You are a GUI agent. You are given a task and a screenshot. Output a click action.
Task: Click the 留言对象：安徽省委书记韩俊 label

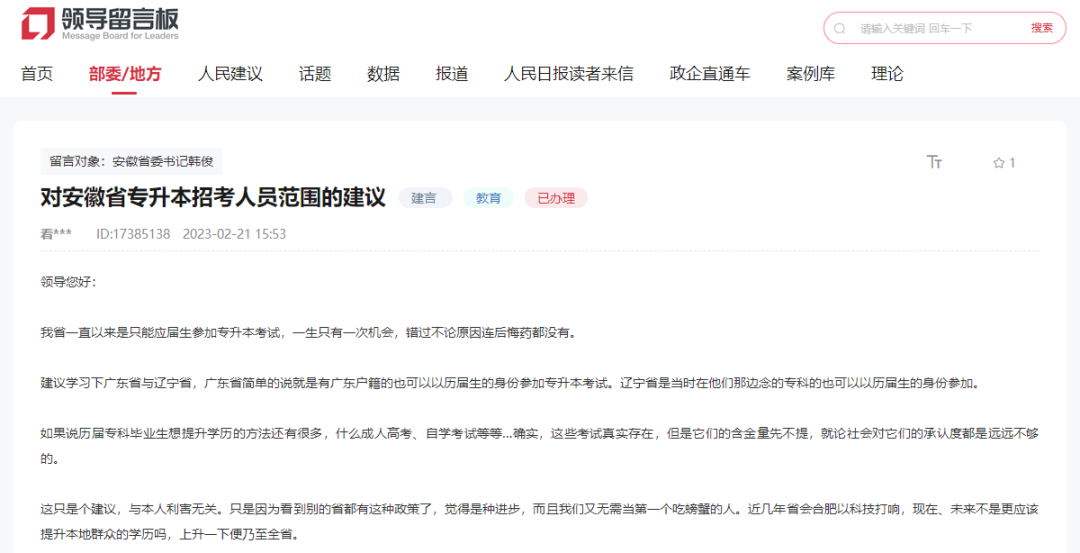tap(132, 162)
